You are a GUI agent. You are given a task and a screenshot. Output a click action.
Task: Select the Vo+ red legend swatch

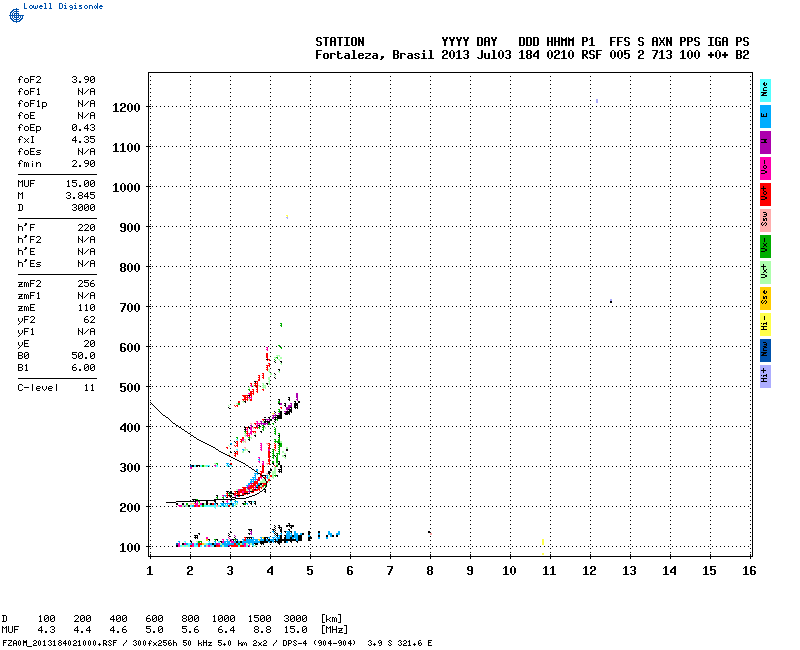tap(765, 194)
